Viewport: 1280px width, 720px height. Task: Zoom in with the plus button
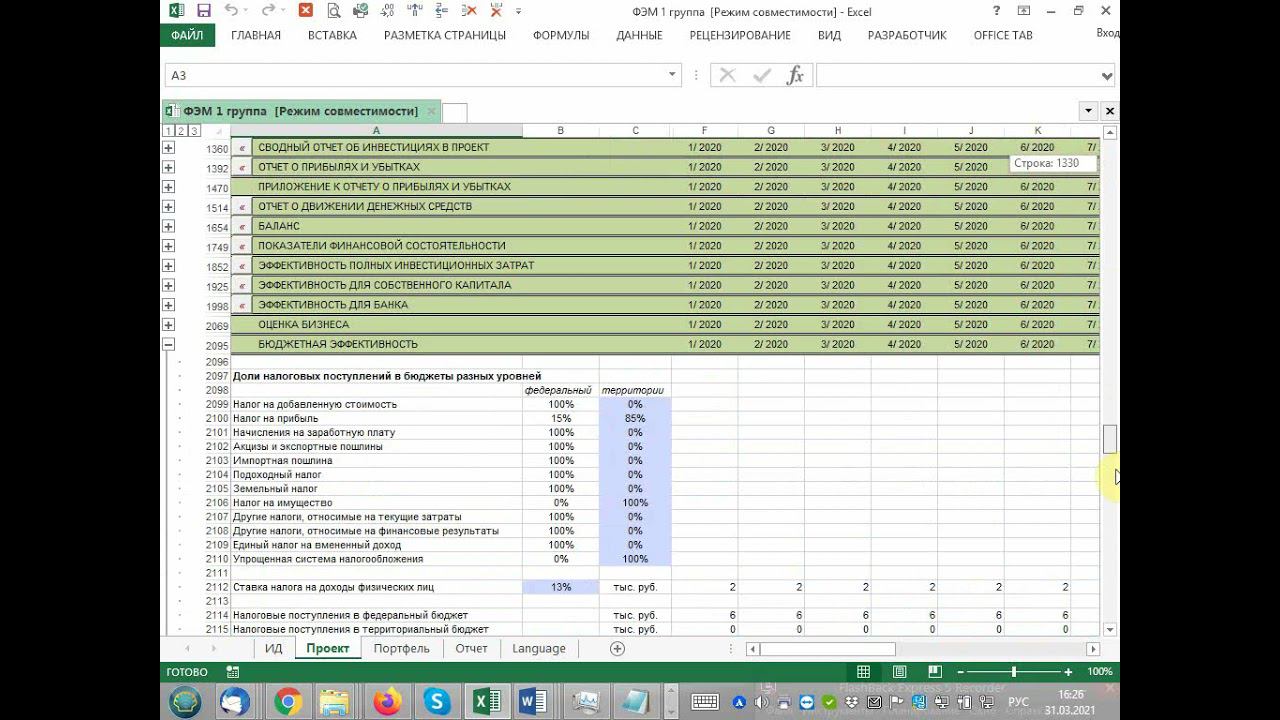tap(1068, 672)
